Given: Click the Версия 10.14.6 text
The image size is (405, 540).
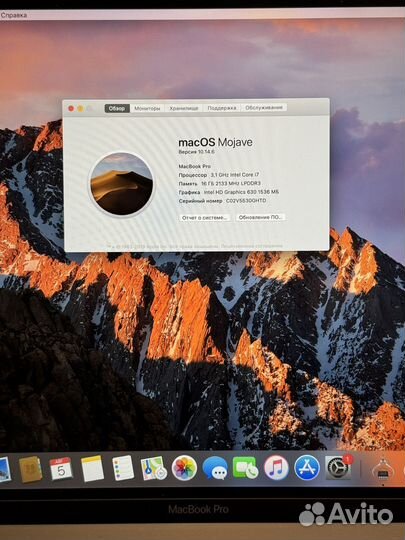Looking at the screenshot, I should (x=196, y=152).
